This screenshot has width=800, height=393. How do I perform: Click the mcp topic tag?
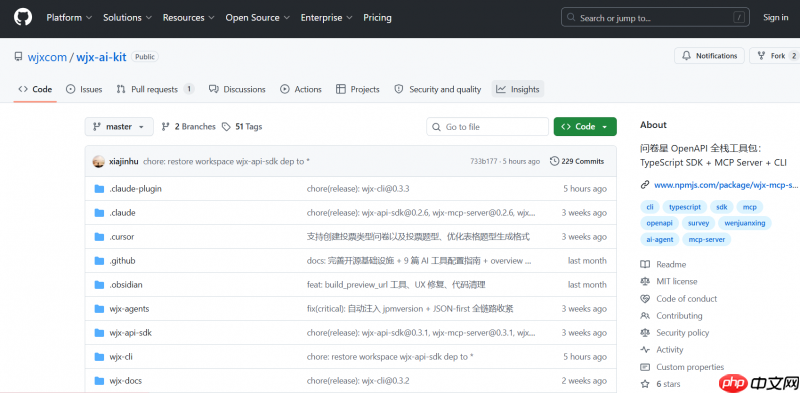[x=749, y=207]
